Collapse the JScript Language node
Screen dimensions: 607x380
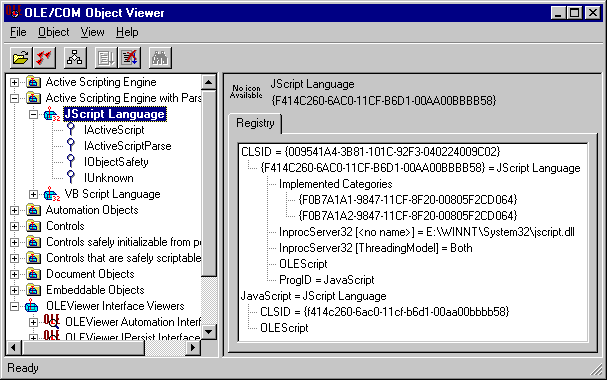click(34, 114)
